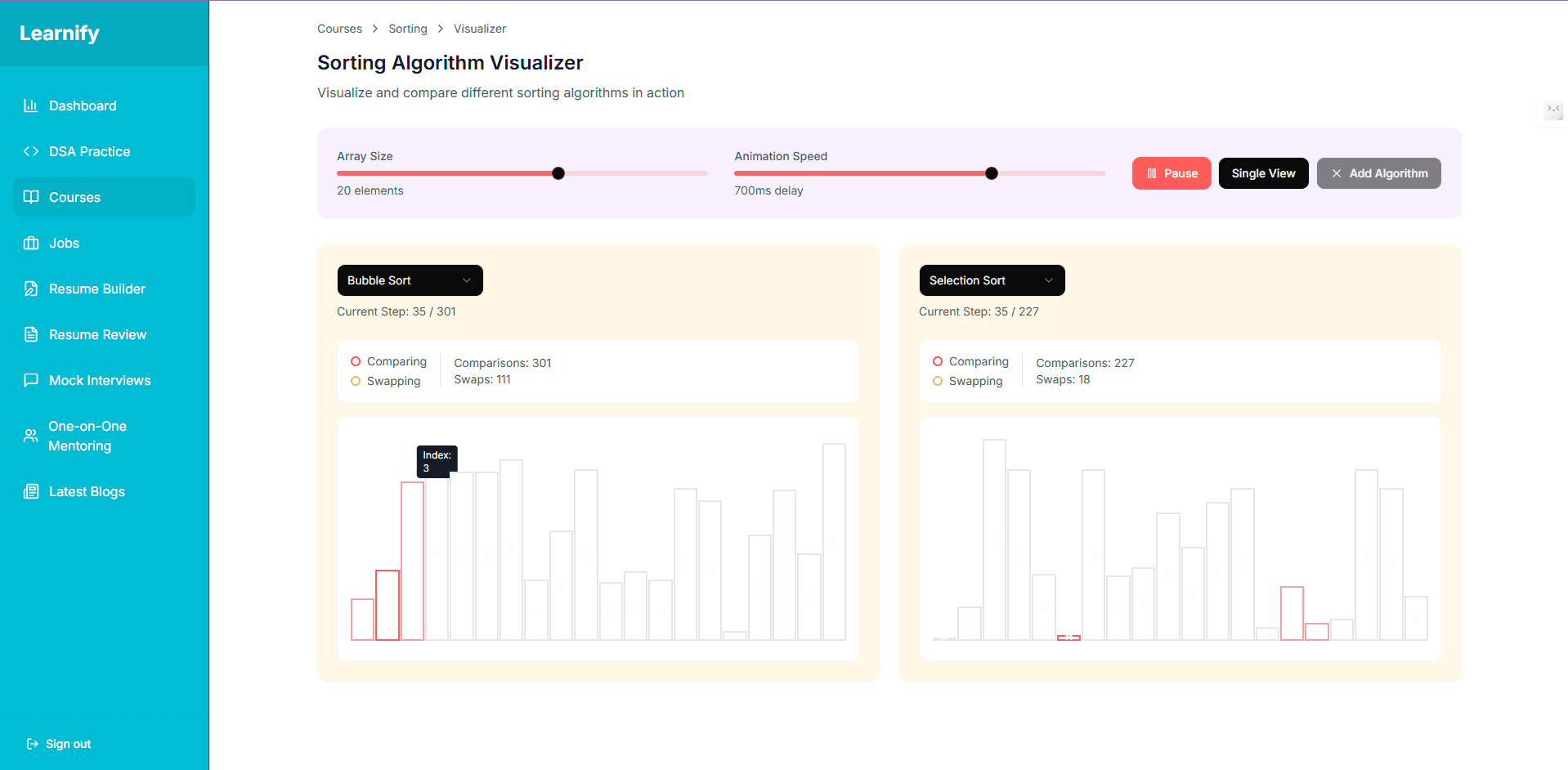The image size is (1568, 770).
Task: Click the Latest Blogs newspaper icon
Action: [31, 491]
